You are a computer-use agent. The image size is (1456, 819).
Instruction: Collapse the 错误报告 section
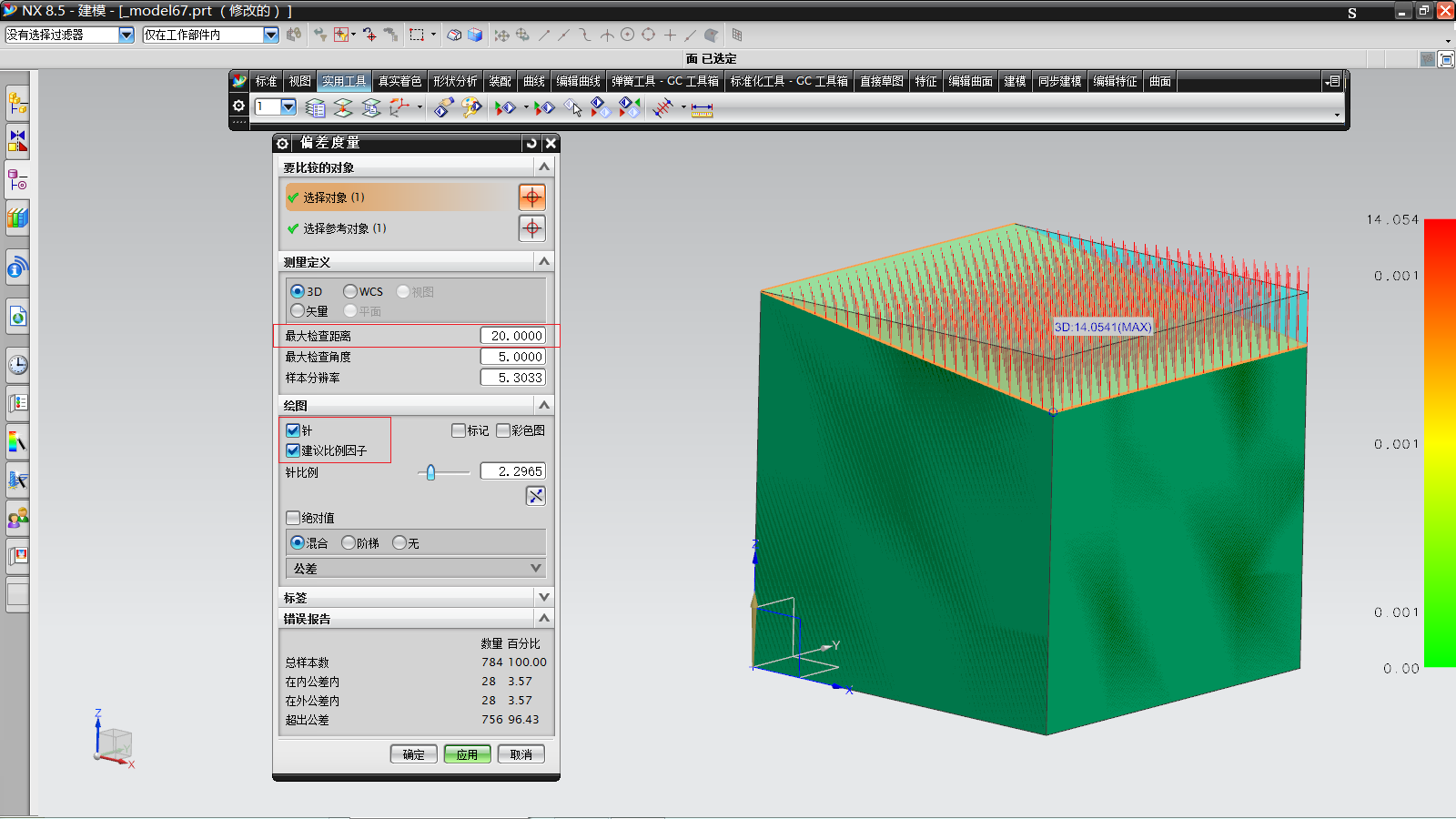(543, 618)
